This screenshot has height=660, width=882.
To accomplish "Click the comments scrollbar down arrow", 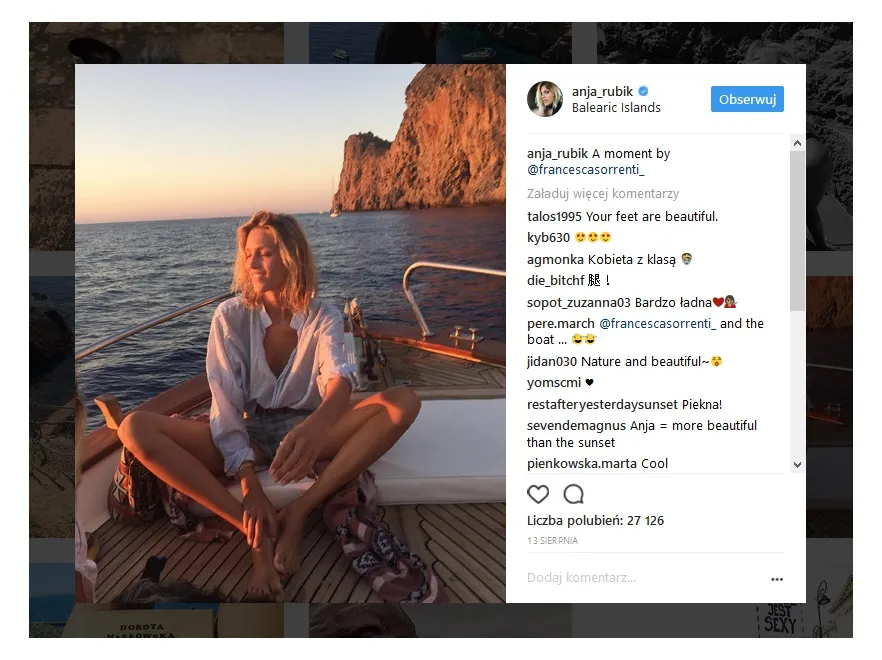I will click(x=797, y=464).
